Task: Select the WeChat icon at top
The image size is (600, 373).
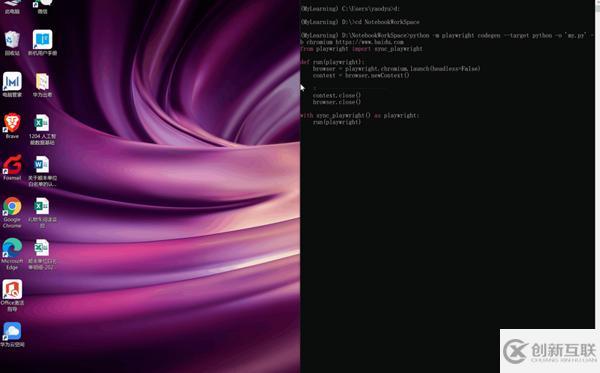Action: pos(42,7)
